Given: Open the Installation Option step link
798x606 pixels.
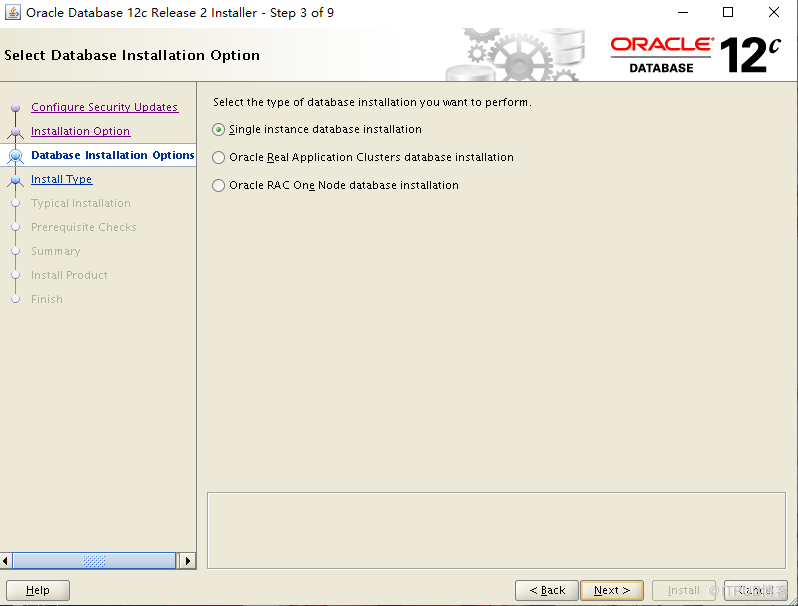Looking at the screenshot, I should point(80,131).
